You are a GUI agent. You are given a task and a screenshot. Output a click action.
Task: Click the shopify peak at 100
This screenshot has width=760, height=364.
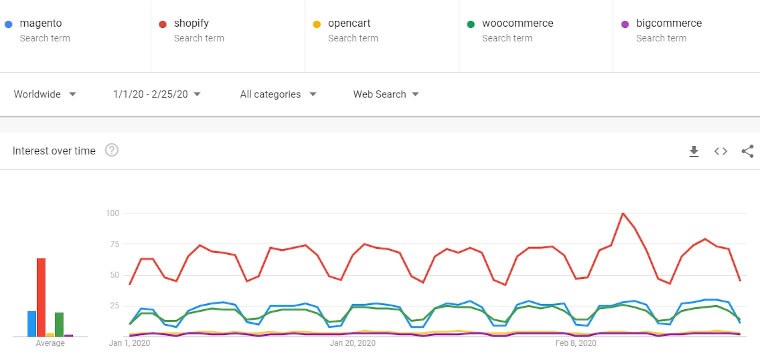pos(623,213)
